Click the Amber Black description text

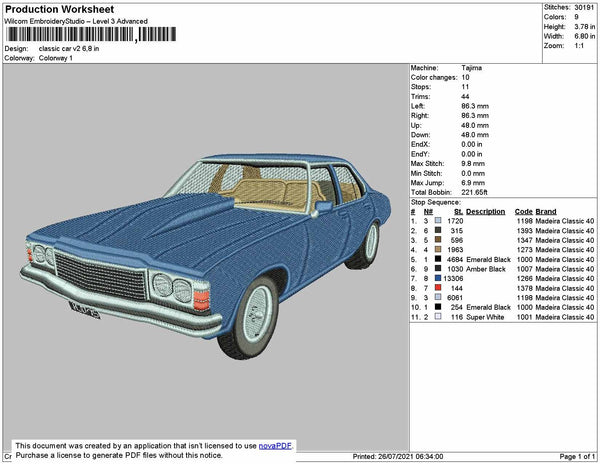486,269
